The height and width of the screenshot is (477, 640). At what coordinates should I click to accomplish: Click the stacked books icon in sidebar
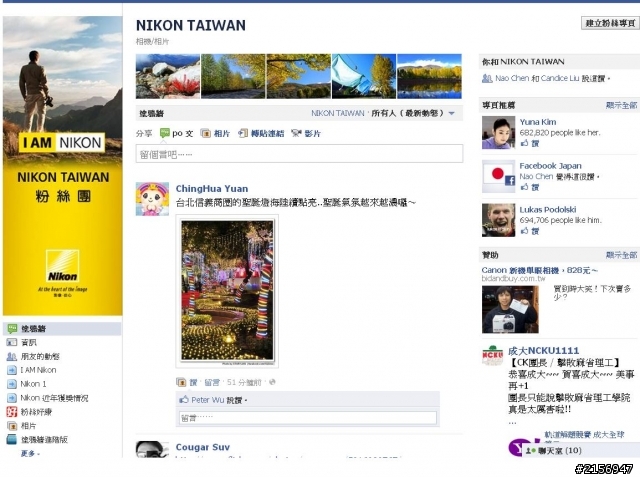point(12,439)
